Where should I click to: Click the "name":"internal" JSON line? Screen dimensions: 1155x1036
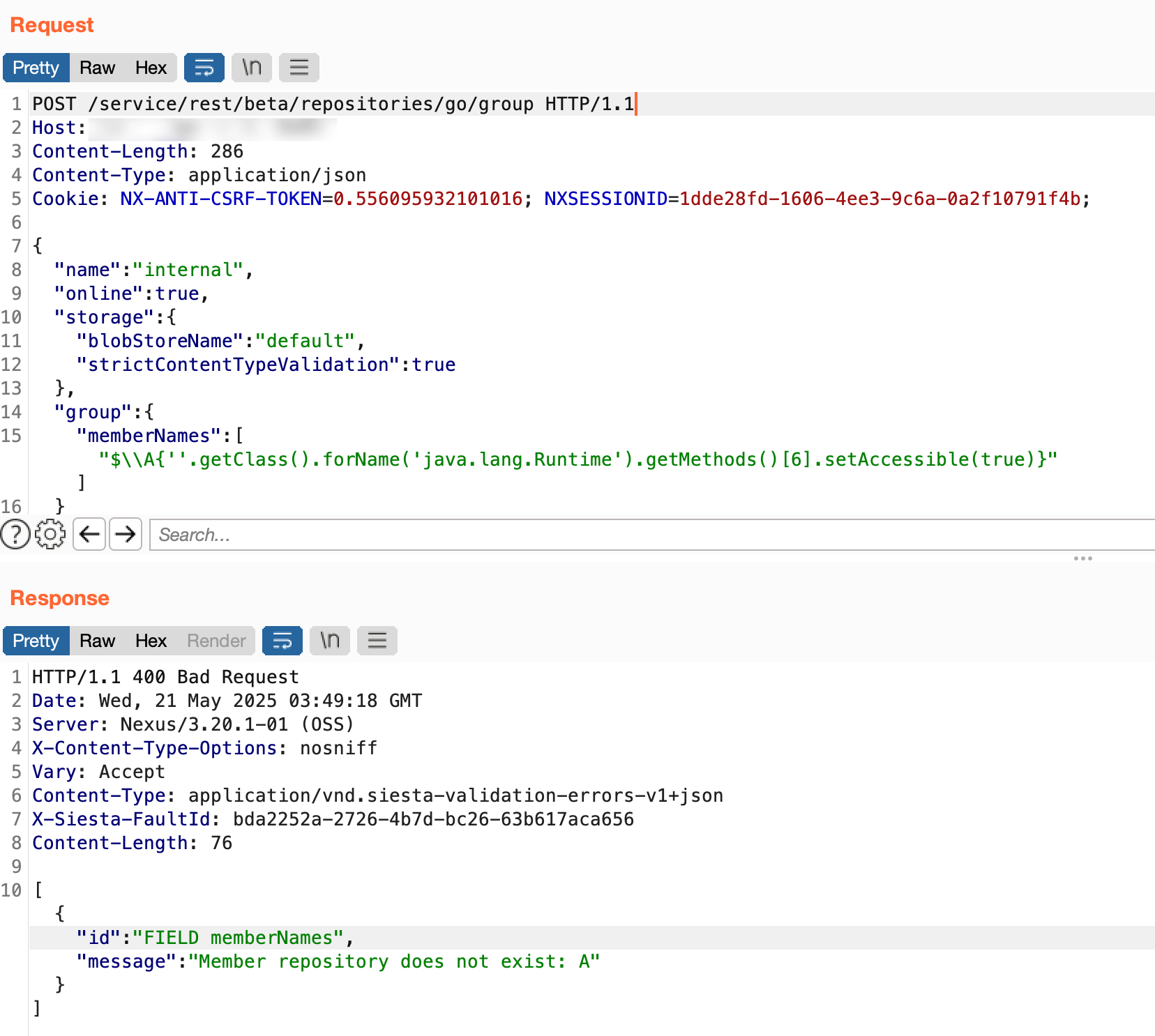(153, 270)
